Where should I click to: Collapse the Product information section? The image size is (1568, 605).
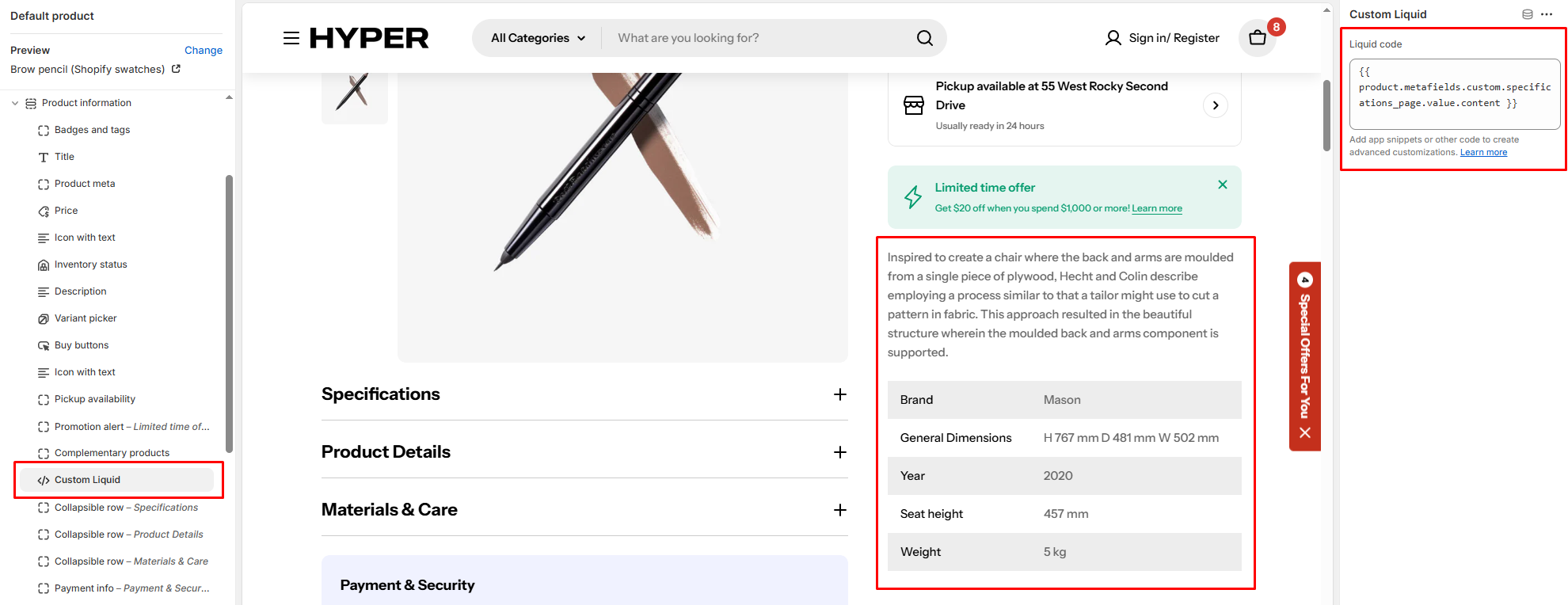click(x=15, y=103)
